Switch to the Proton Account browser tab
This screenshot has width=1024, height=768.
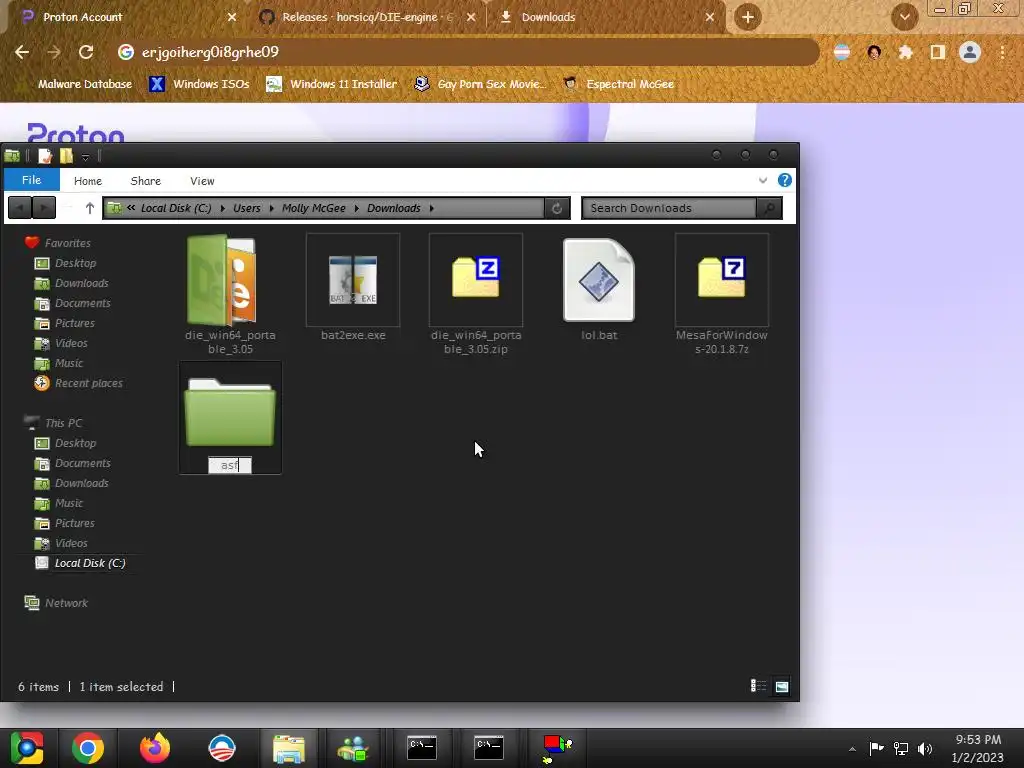(126, 17)
